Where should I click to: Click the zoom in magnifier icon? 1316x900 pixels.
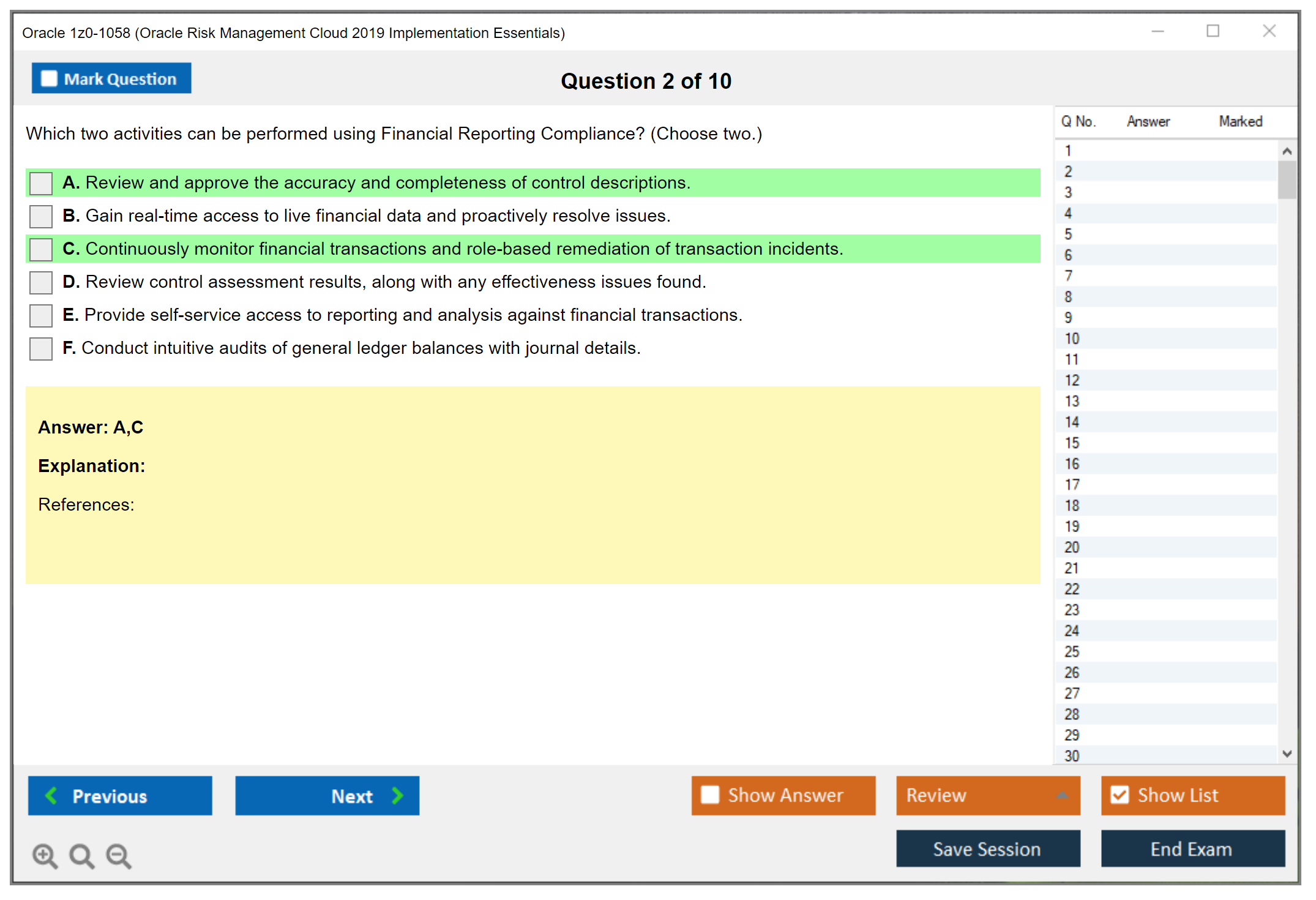45,855
